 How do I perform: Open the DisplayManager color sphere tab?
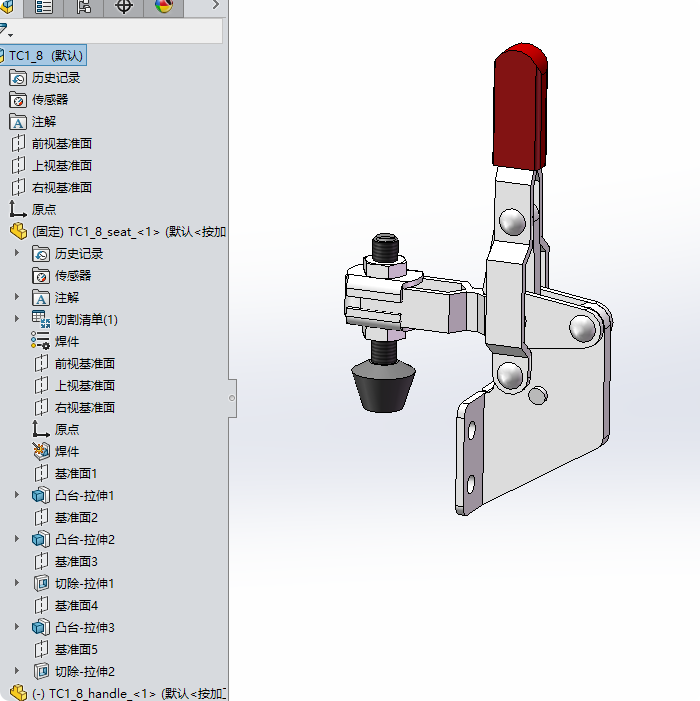click(164, 7)
